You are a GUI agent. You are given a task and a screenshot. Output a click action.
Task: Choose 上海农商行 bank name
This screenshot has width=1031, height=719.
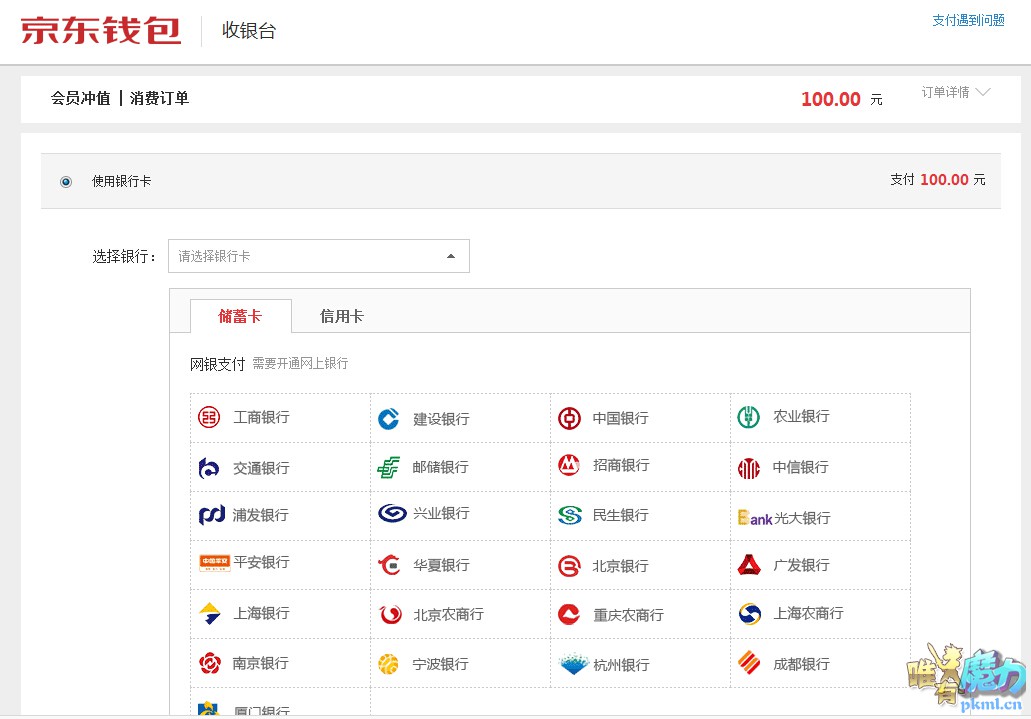pos(808,613)
